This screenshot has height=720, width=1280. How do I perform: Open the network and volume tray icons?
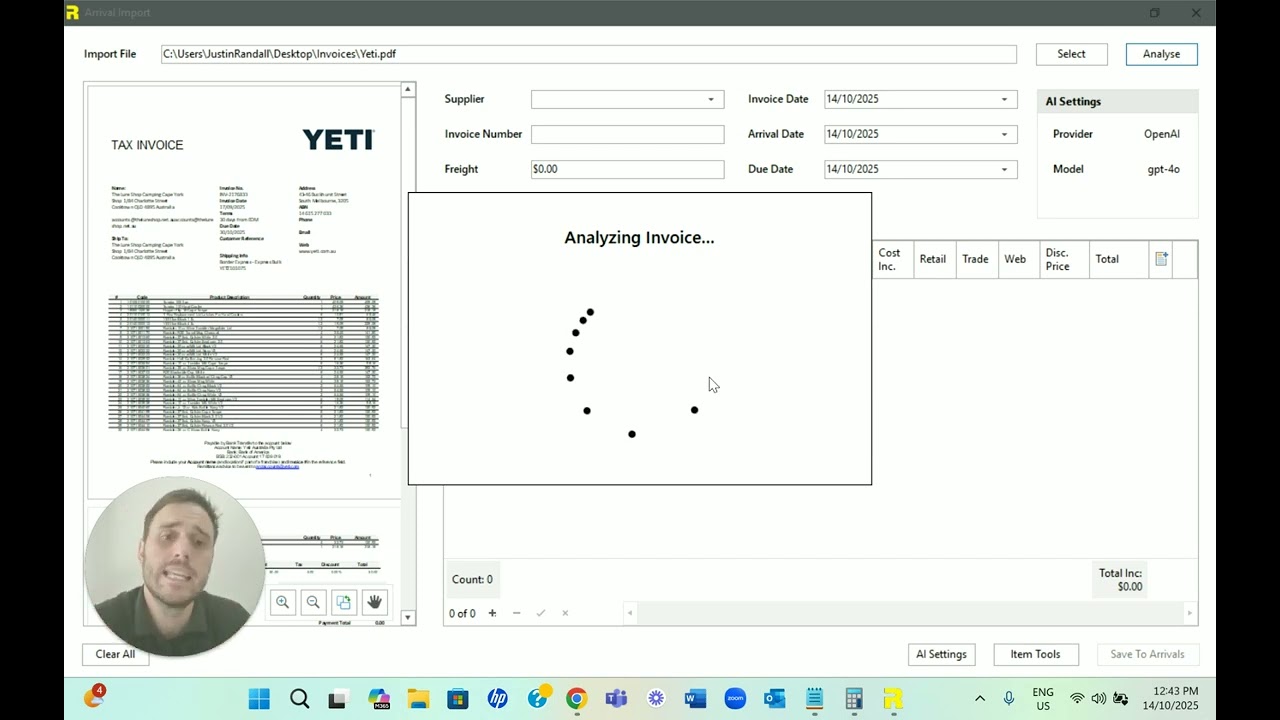1099,698
